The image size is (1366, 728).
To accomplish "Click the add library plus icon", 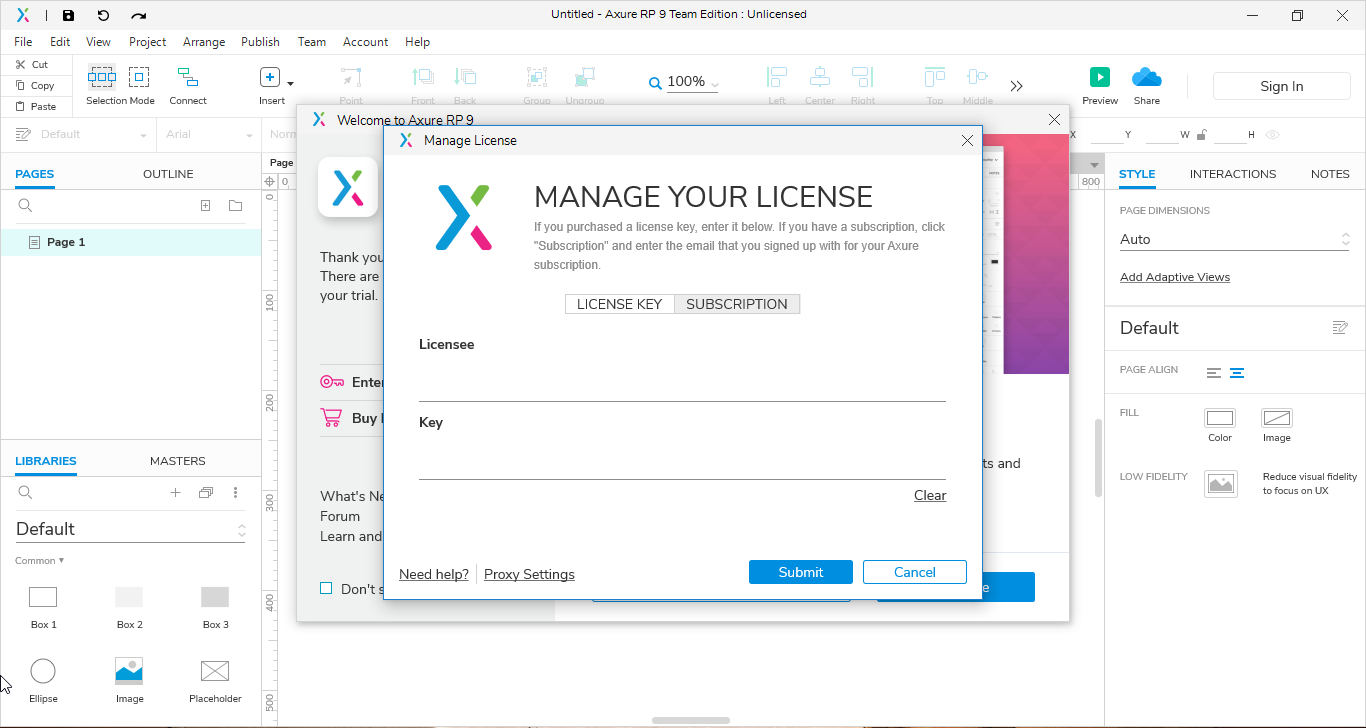I will pyautogui.click(x=175, y=493).
